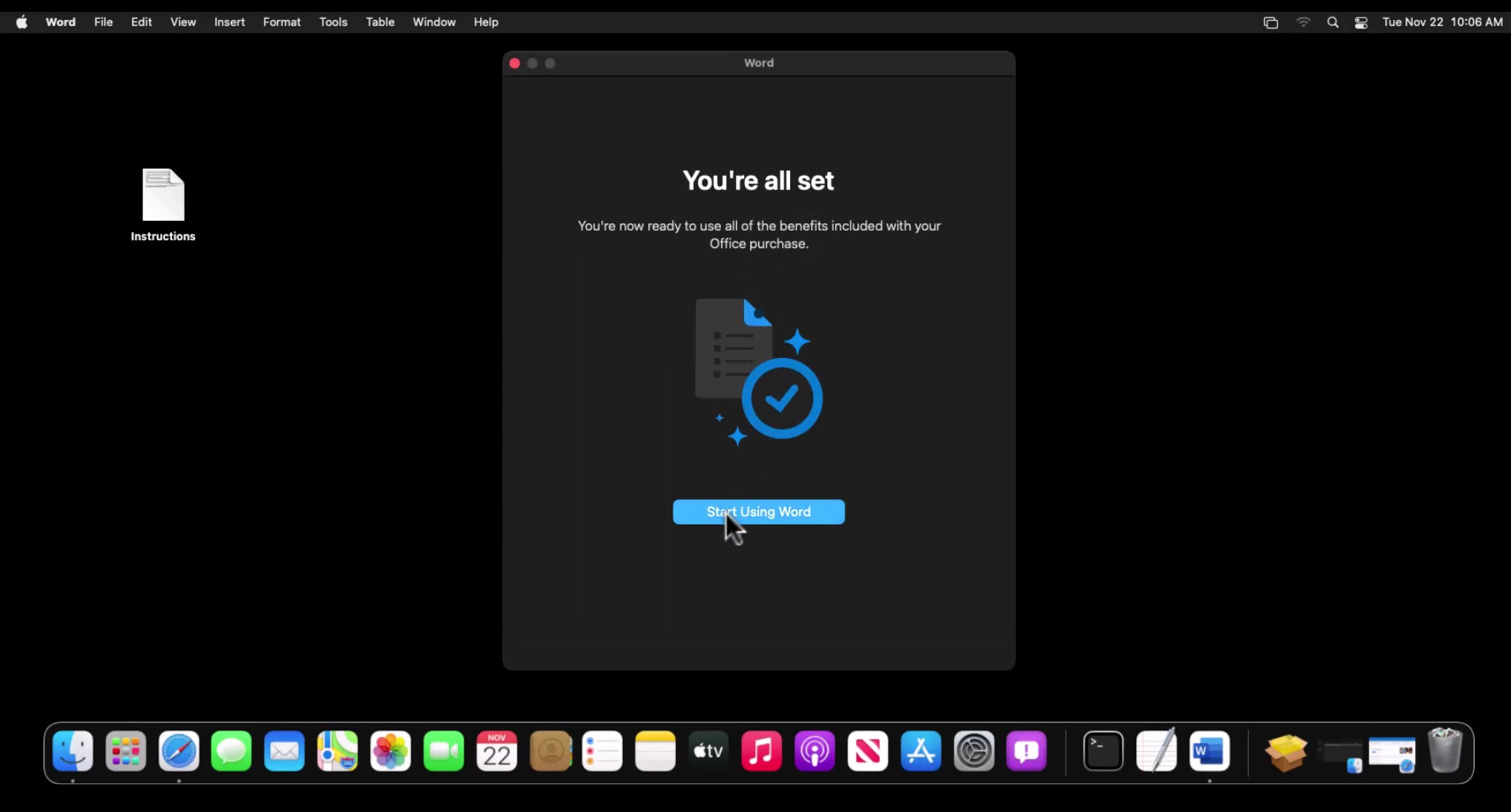Click the Start Using Word button
Screen dimensions: 1511x812
click(758, 512)
